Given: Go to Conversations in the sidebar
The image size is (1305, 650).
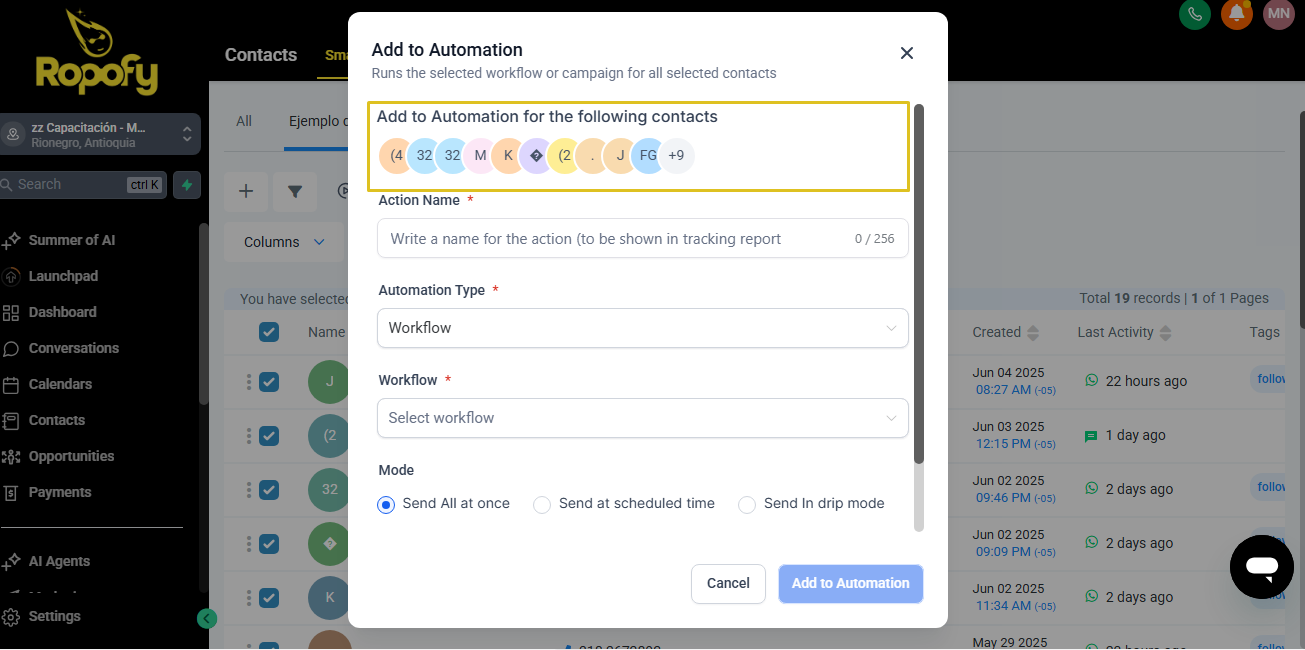Looking at the screenshot, I should (x=73, y=348).
